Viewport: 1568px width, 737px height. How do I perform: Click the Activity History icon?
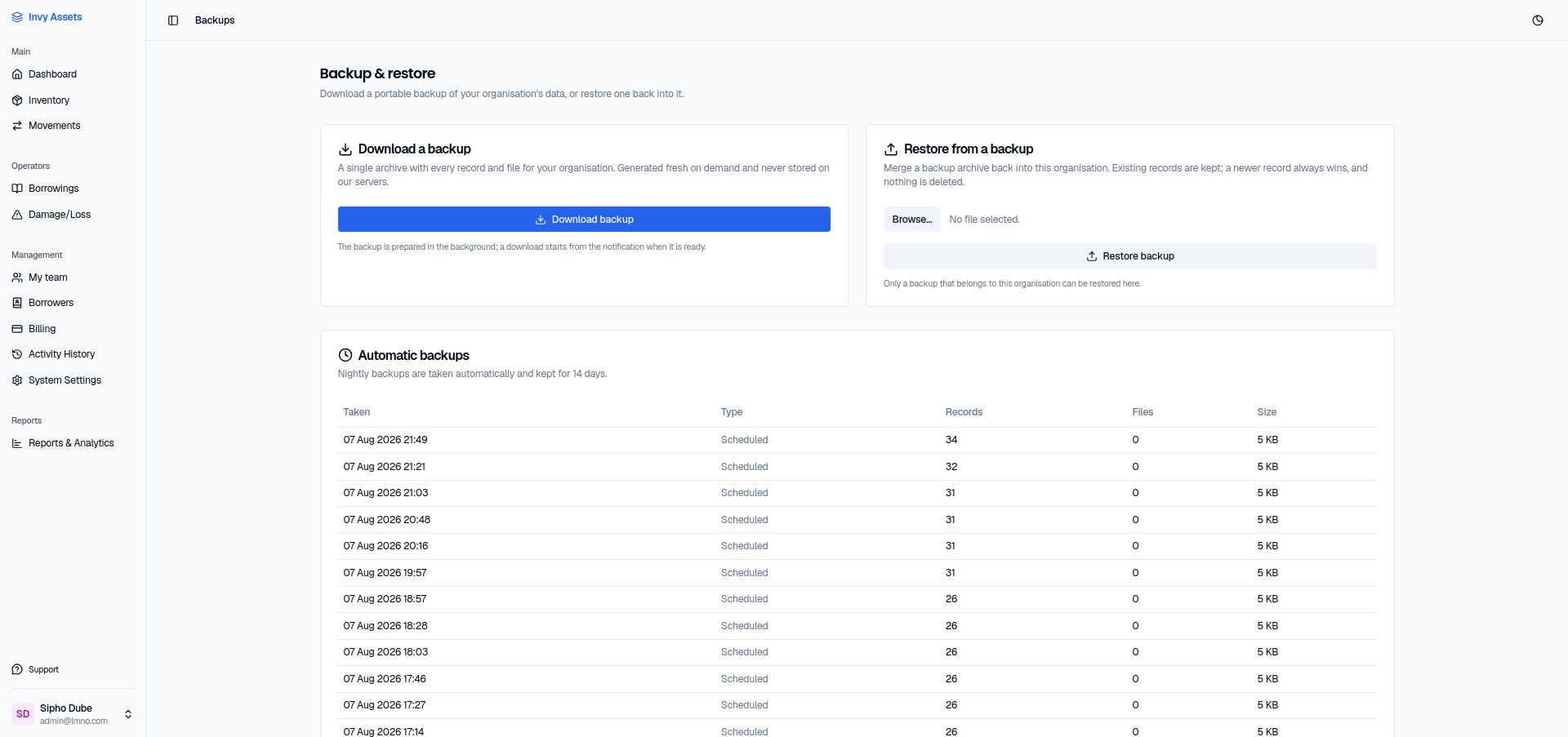click(17, 354)
